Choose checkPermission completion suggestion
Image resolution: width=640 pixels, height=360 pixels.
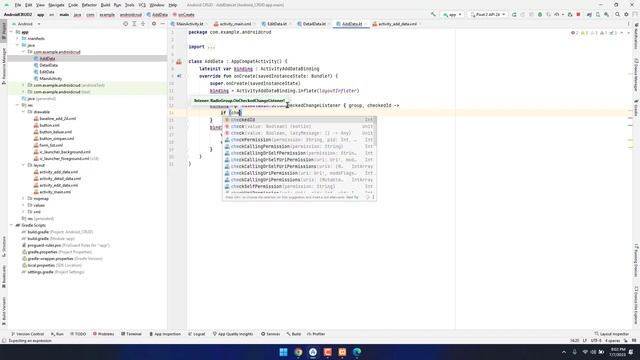click(x=299, y=140)
